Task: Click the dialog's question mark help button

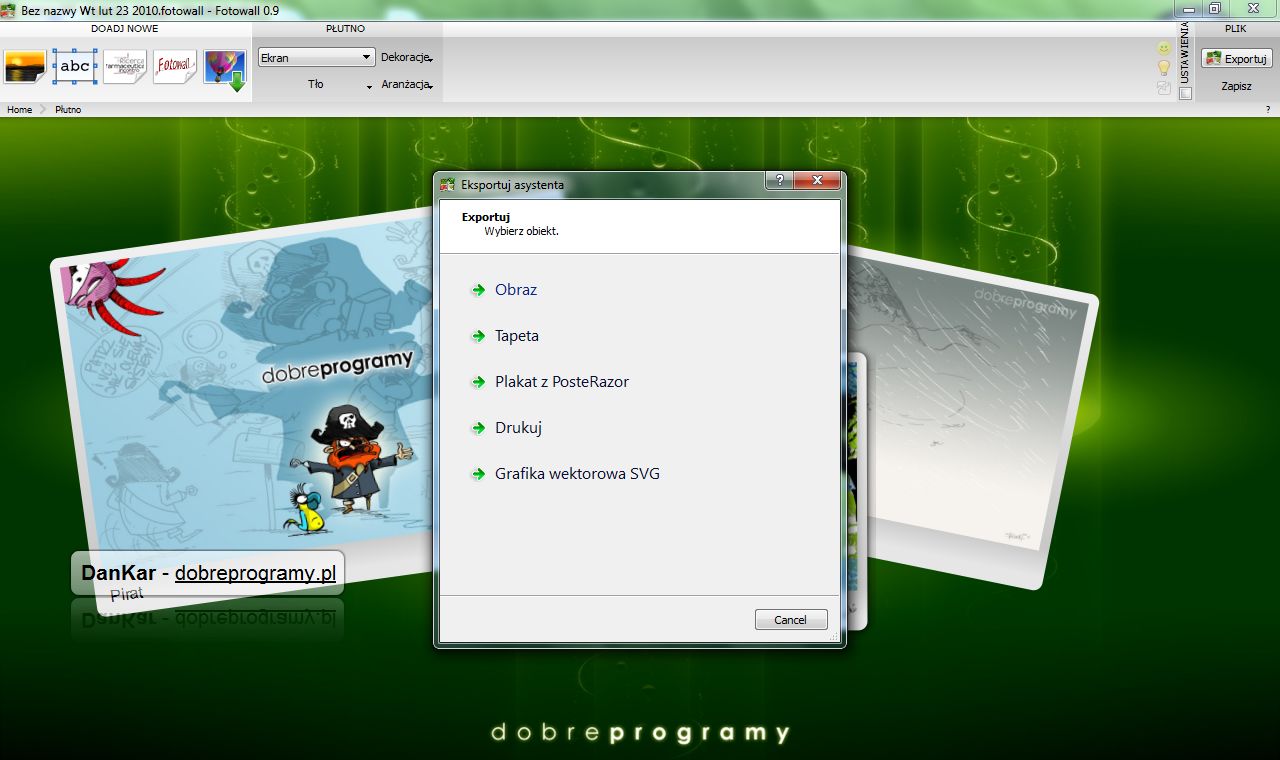Action: (x=779, y=180)
